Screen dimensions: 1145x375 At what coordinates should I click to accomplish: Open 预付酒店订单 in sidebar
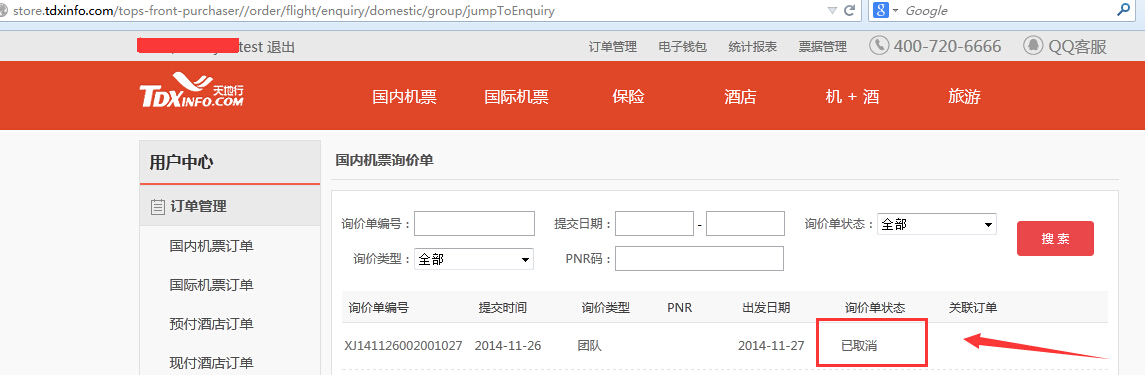pos(211,324)
